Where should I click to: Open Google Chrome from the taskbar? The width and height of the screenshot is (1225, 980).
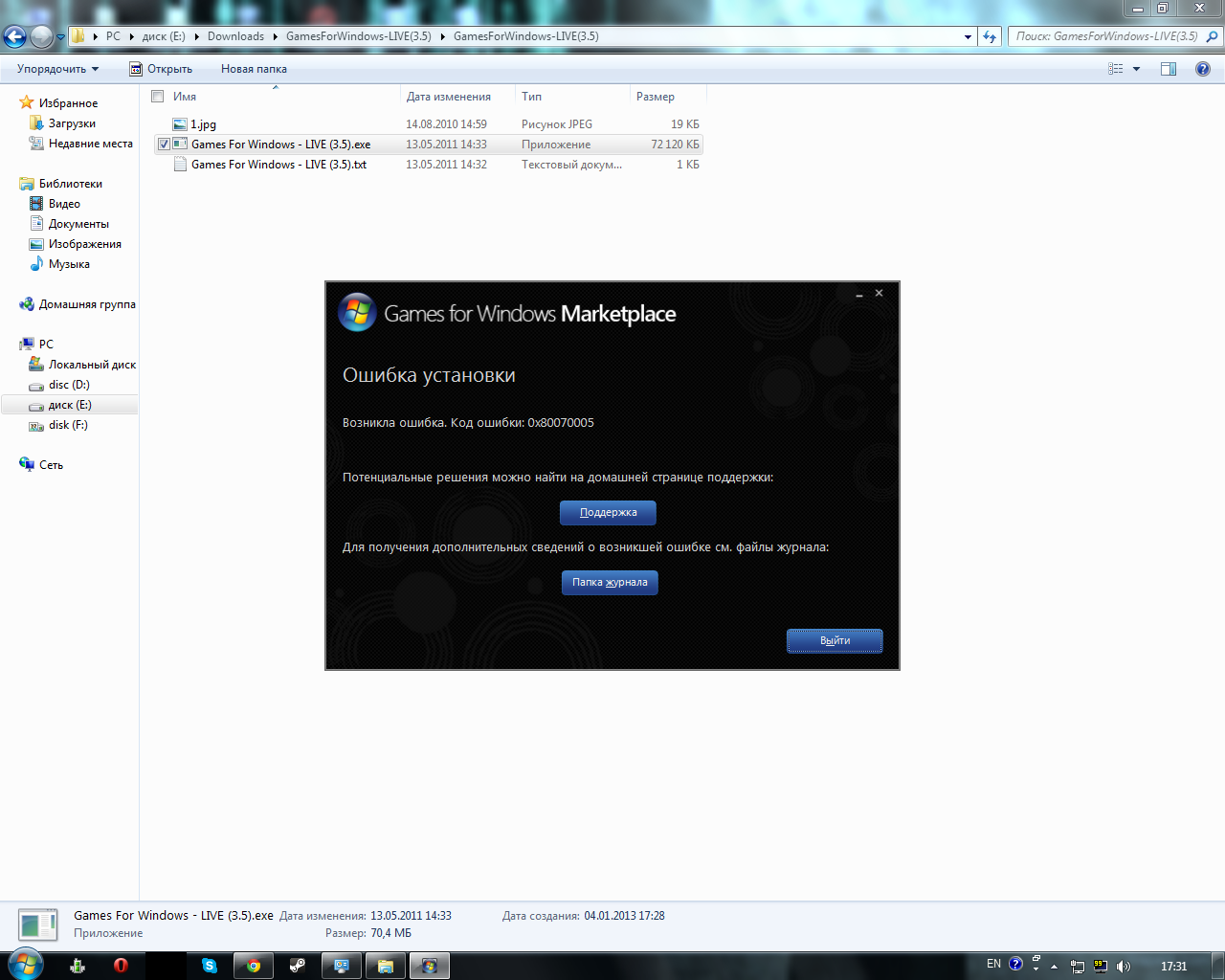point(254,966)
